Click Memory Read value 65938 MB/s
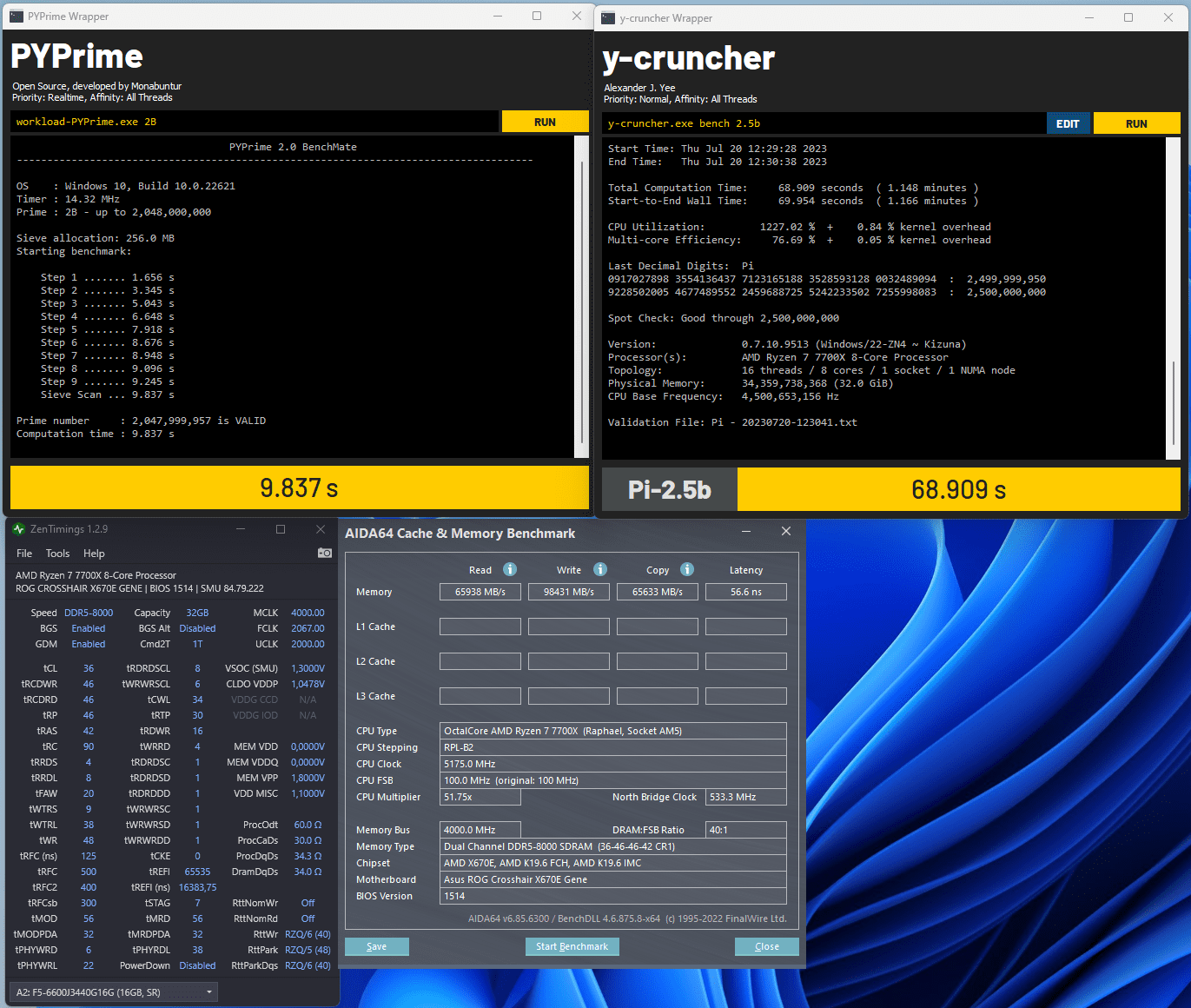This screenshot has width=1191, height=1008. pos(480,592)
